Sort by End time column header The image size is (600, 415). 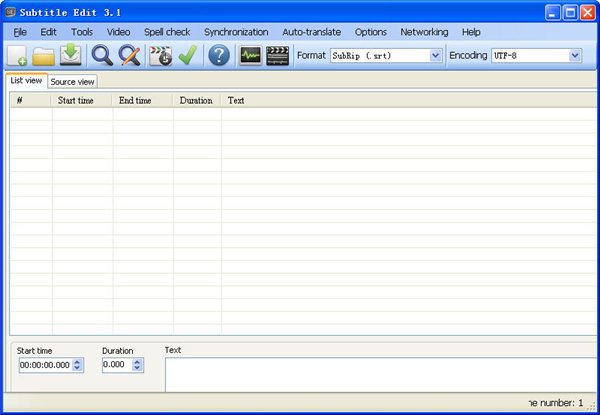pyautogui.click(x=142, y=101)
